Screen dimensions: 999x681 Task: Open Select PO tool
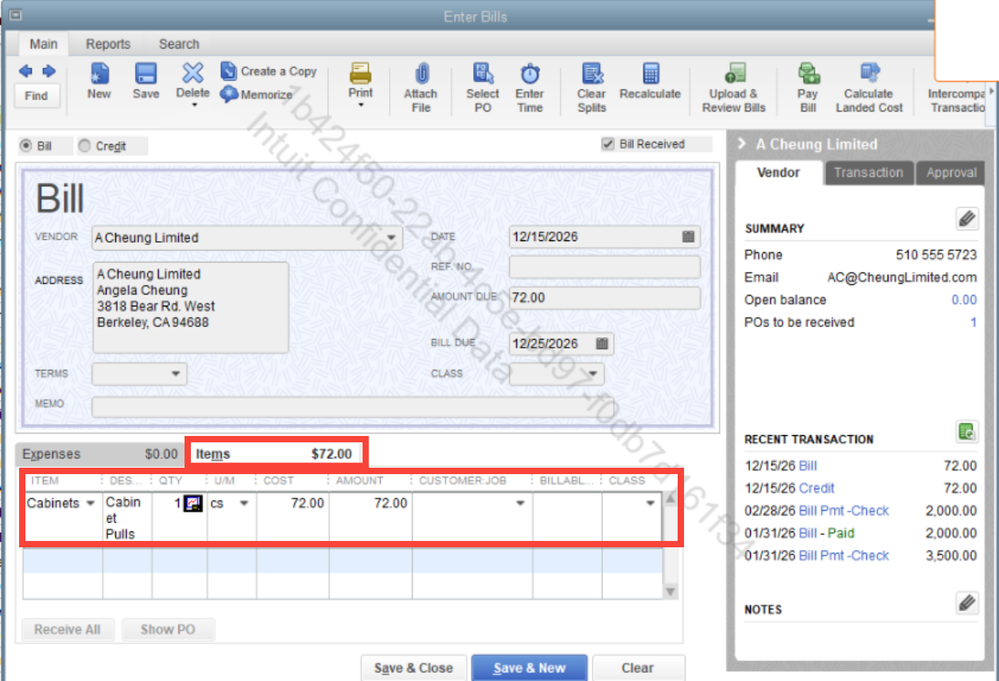click(483, 88)
